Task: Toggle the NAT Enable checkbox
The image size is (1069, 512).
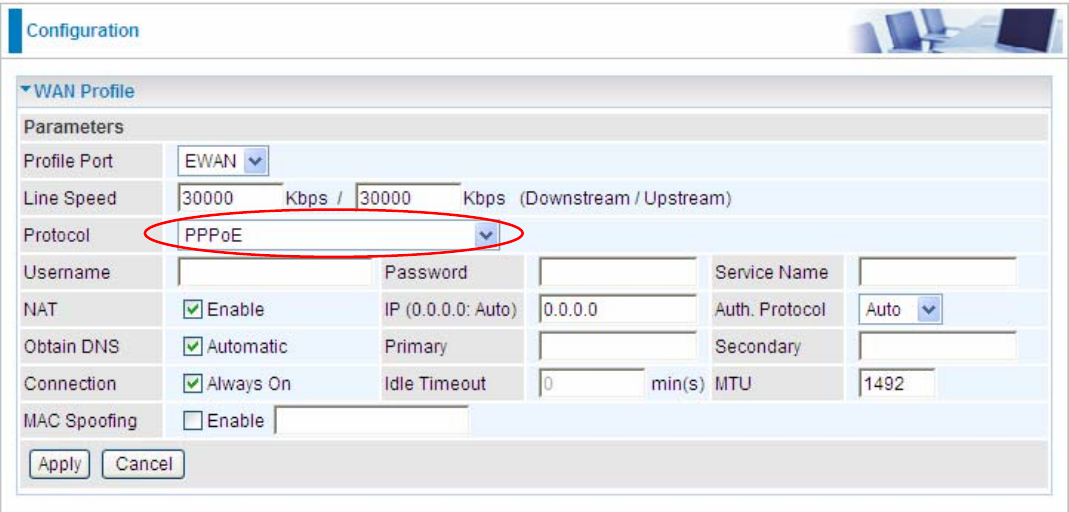Action: point(193,310)
